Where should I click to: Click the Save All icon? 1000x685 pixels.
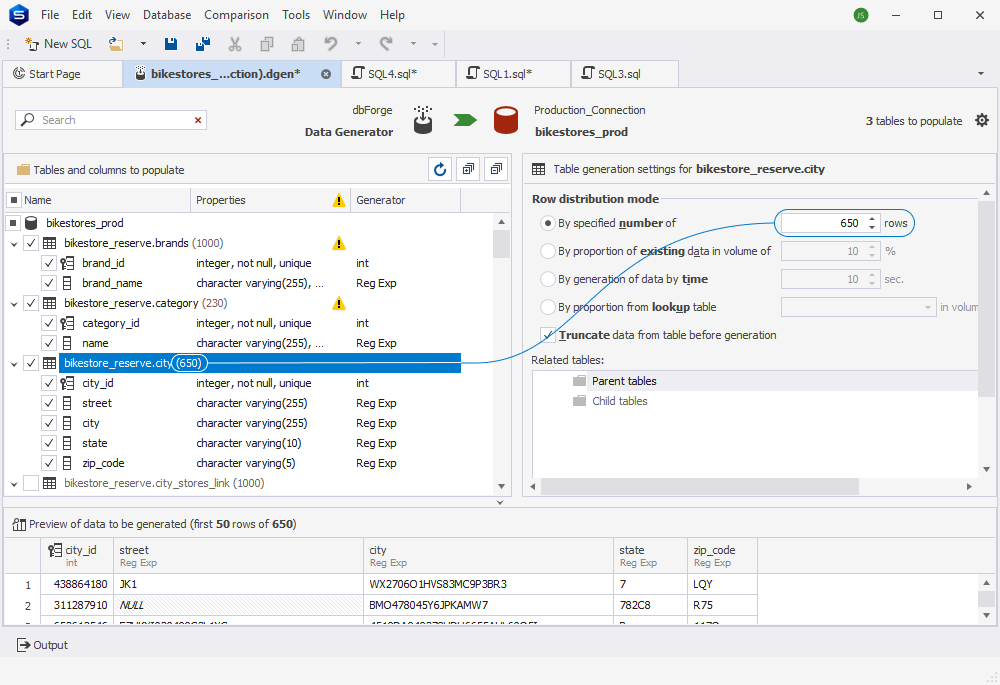[x=203, y=44]
